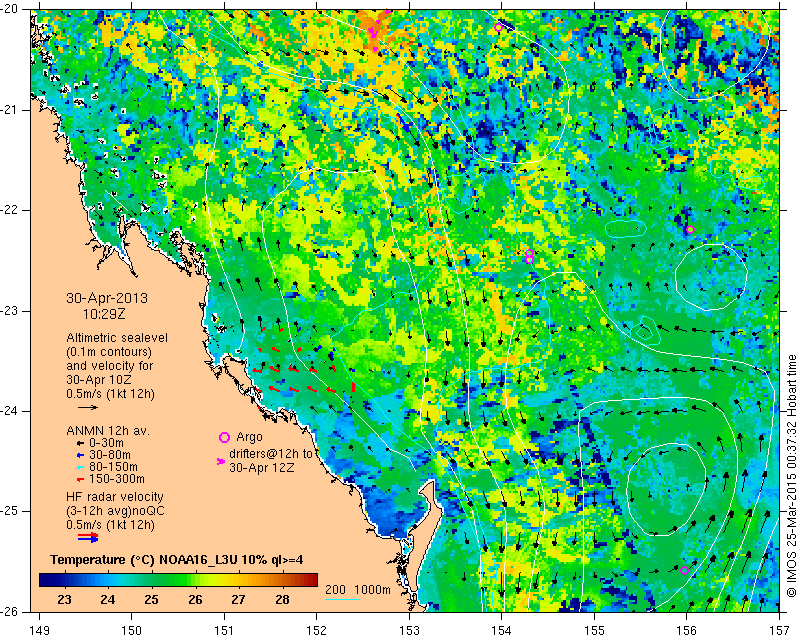Click the magenta drifter track near 152.6°E 20.2°S

(x=375, y=32)
